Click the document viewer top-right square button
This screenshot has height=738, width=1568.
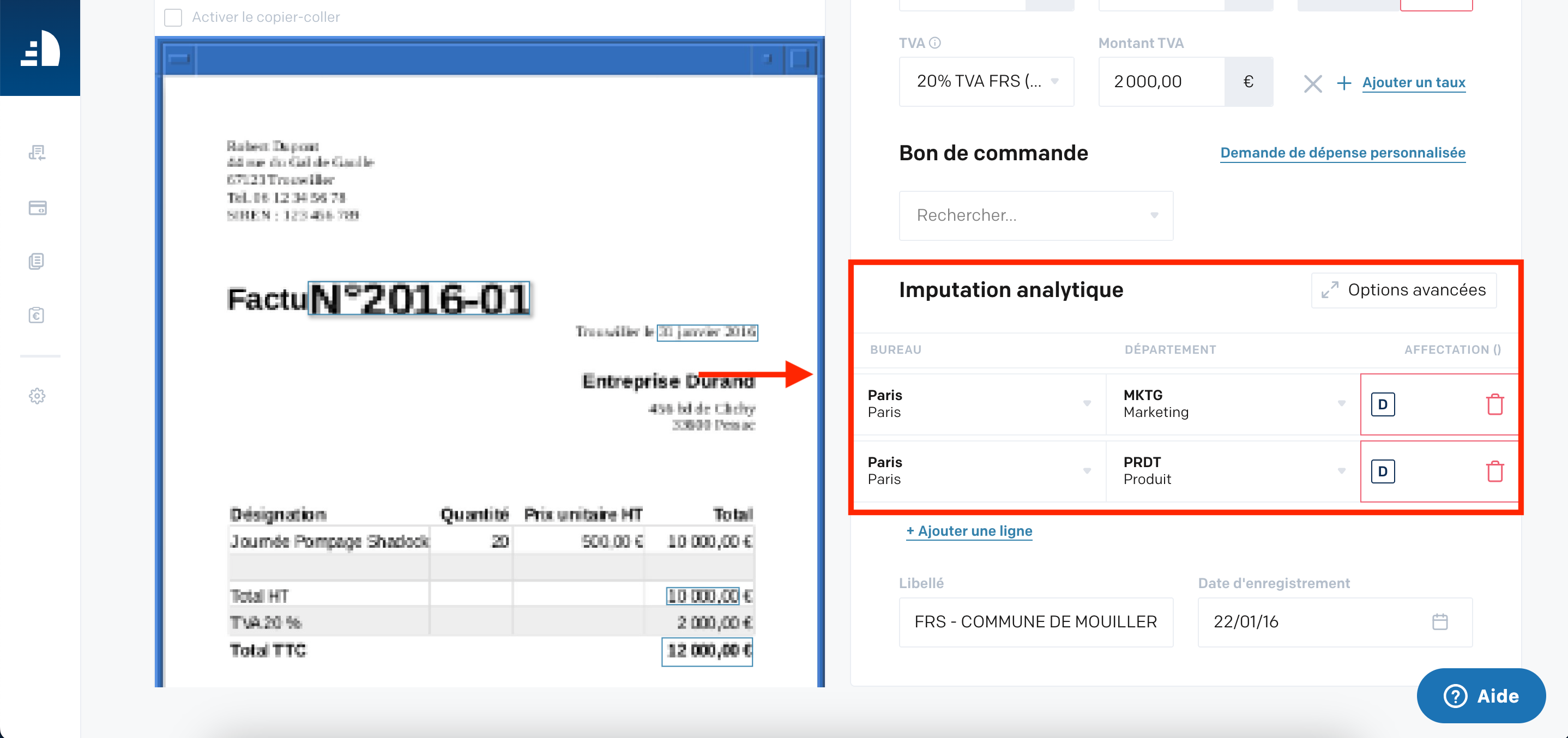(x=799, y=59)
